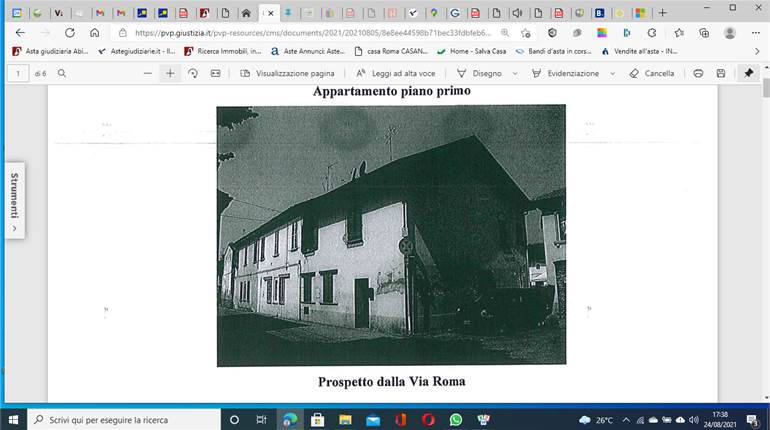Open the Home - Salva Casa bookmark
Screen dimensions: 770x430
coord(471,51)
